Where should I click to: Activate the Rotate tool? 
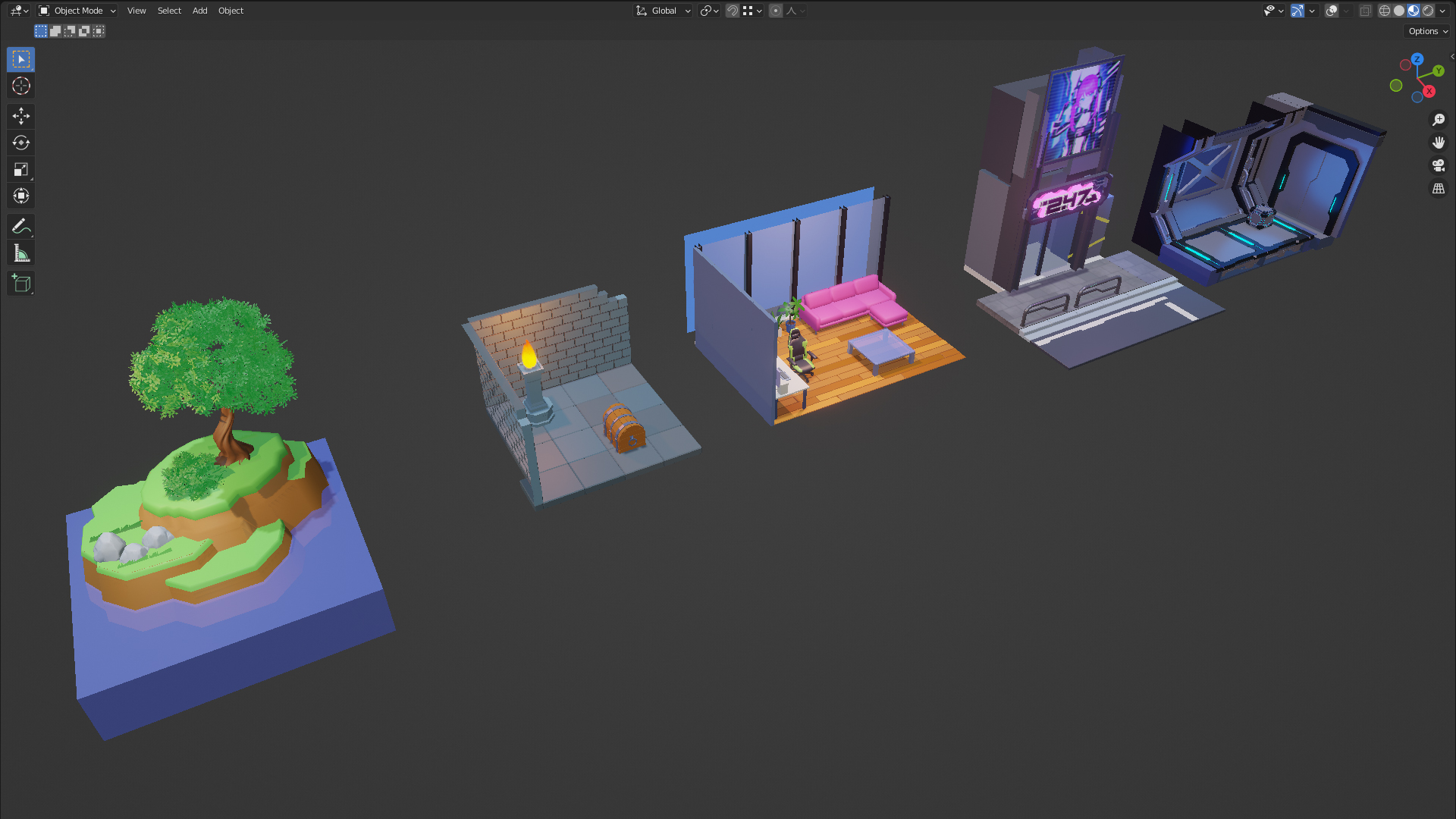21,143
